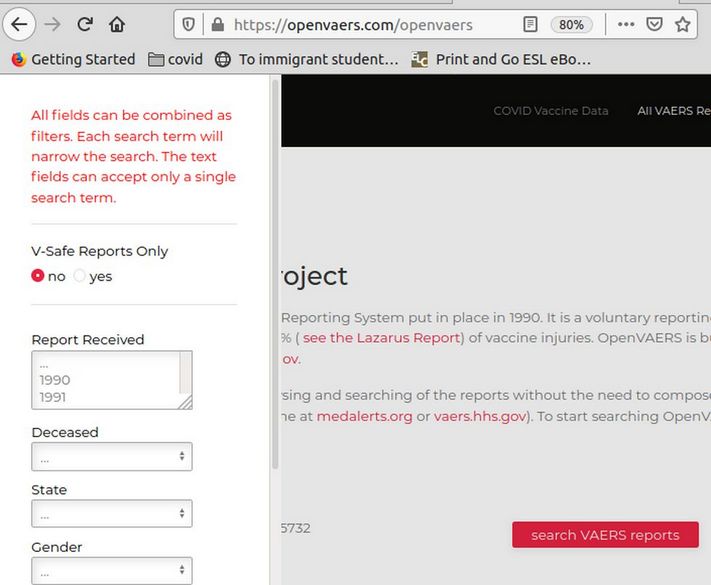Open the browser home page icon
Screen dimensions: 711x585
pos(117,24)
